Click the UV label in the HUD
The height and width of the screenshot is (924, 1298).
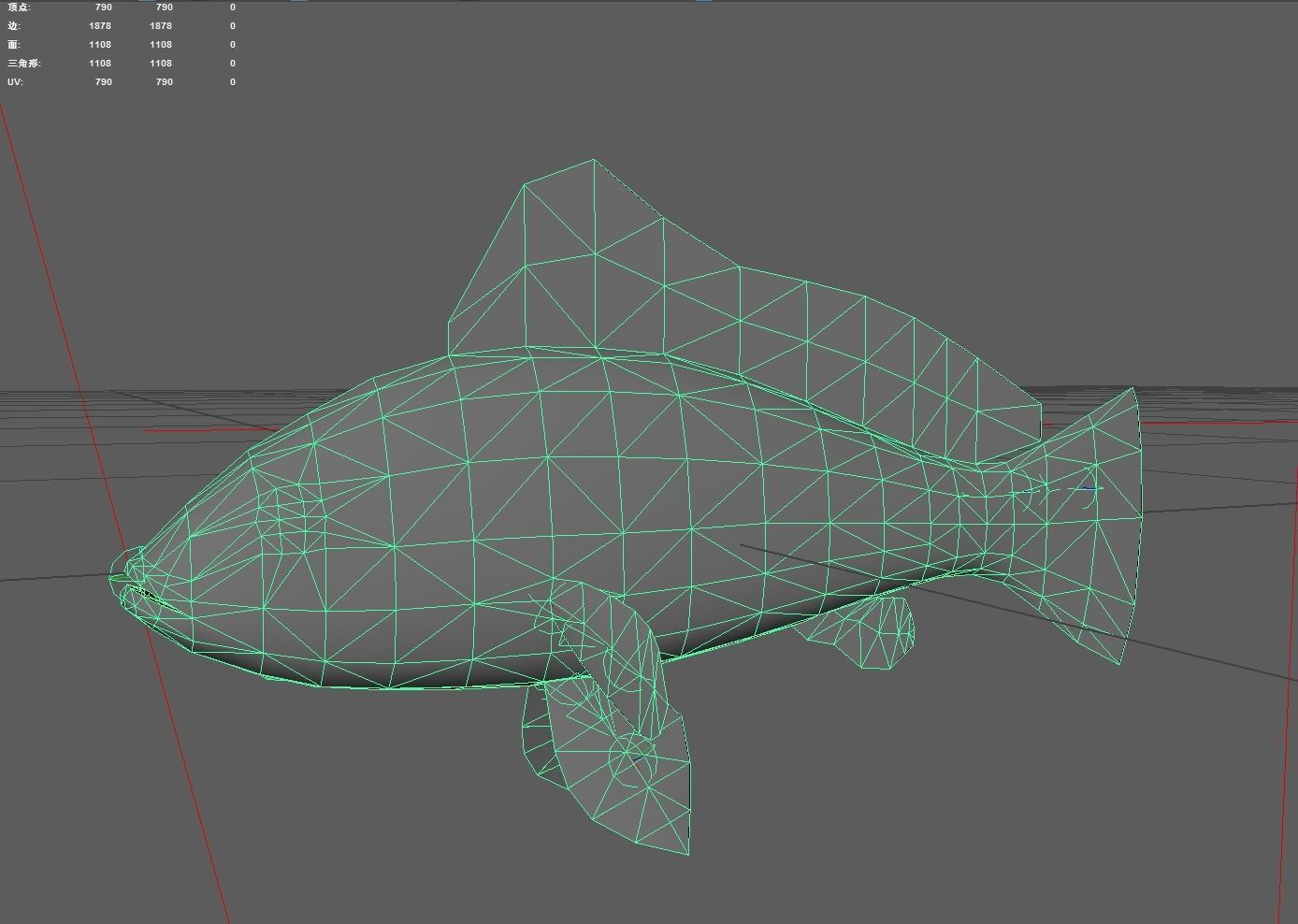(x=15, y=81)
